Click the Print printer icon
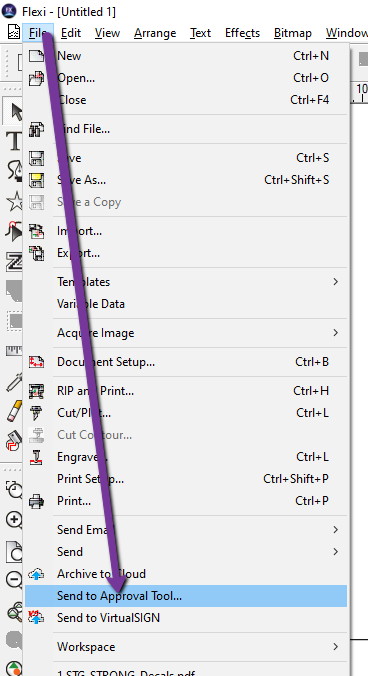 click(36, 501)
